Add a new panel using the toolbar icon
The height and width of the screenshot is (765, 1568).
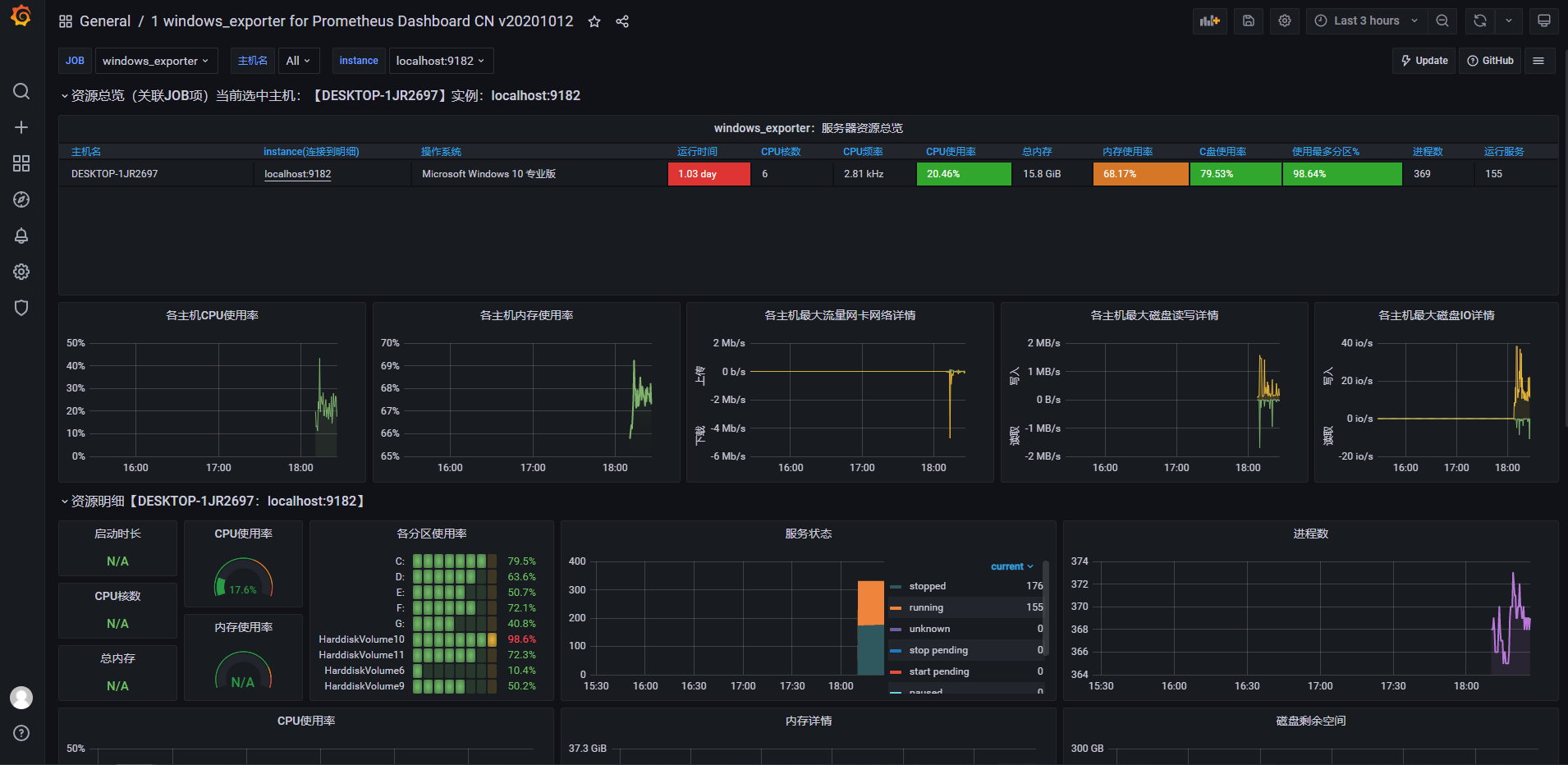tap(1209, 21)
